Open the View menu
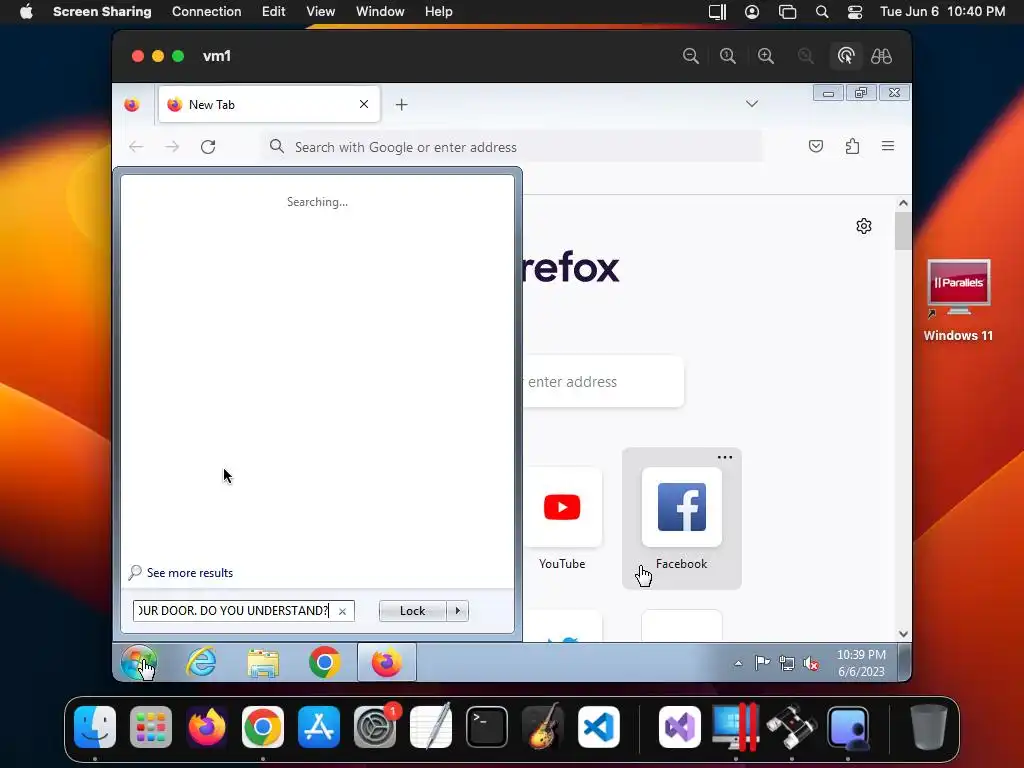This screenshot has height=768, width=1024. click(321, 12)
